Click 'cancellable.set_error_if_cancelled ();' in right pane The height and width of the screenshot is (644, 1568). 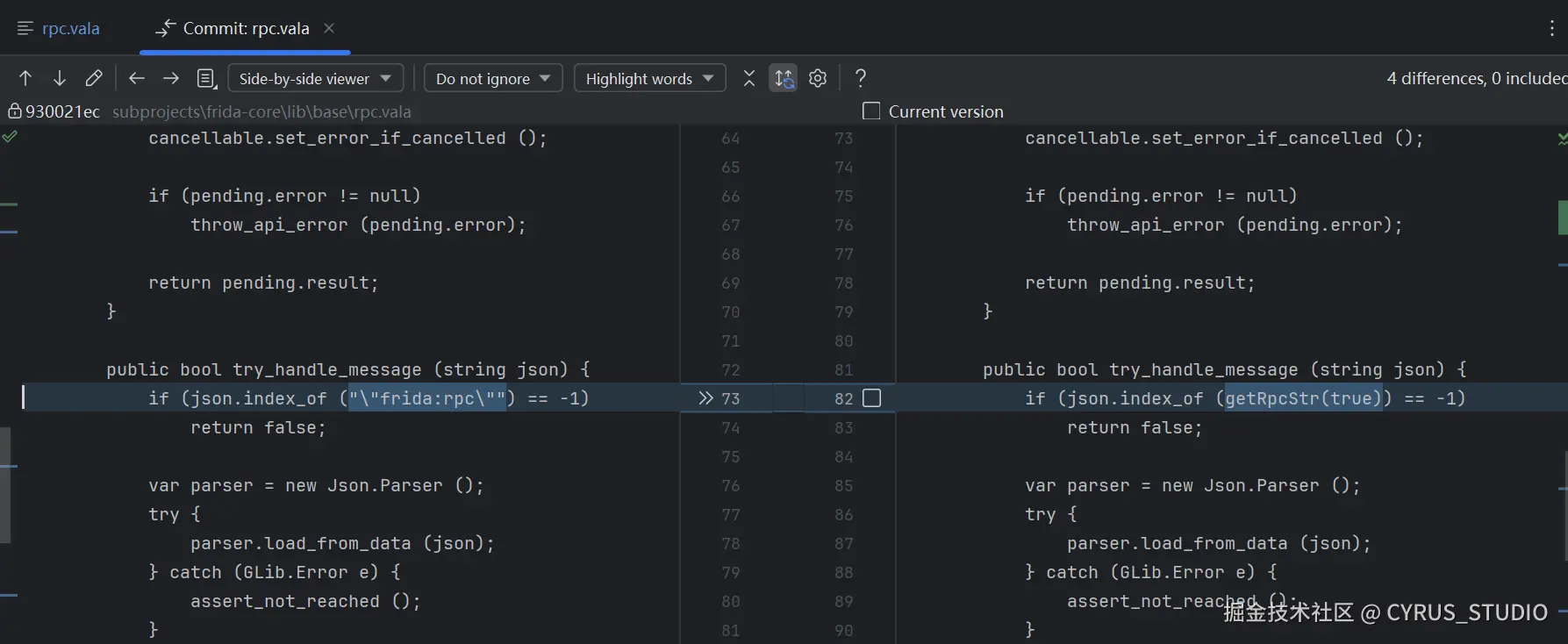point(1224,138)
